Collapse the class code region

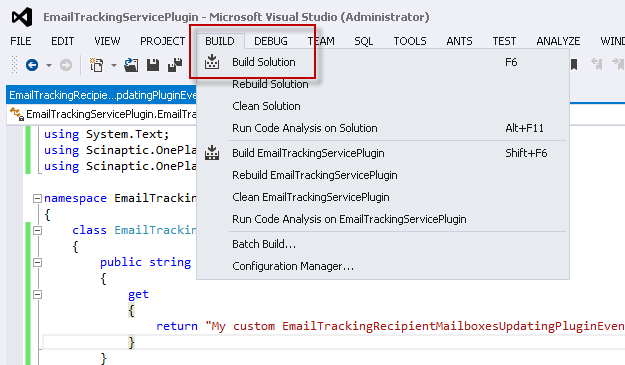[x=37, y=230]
